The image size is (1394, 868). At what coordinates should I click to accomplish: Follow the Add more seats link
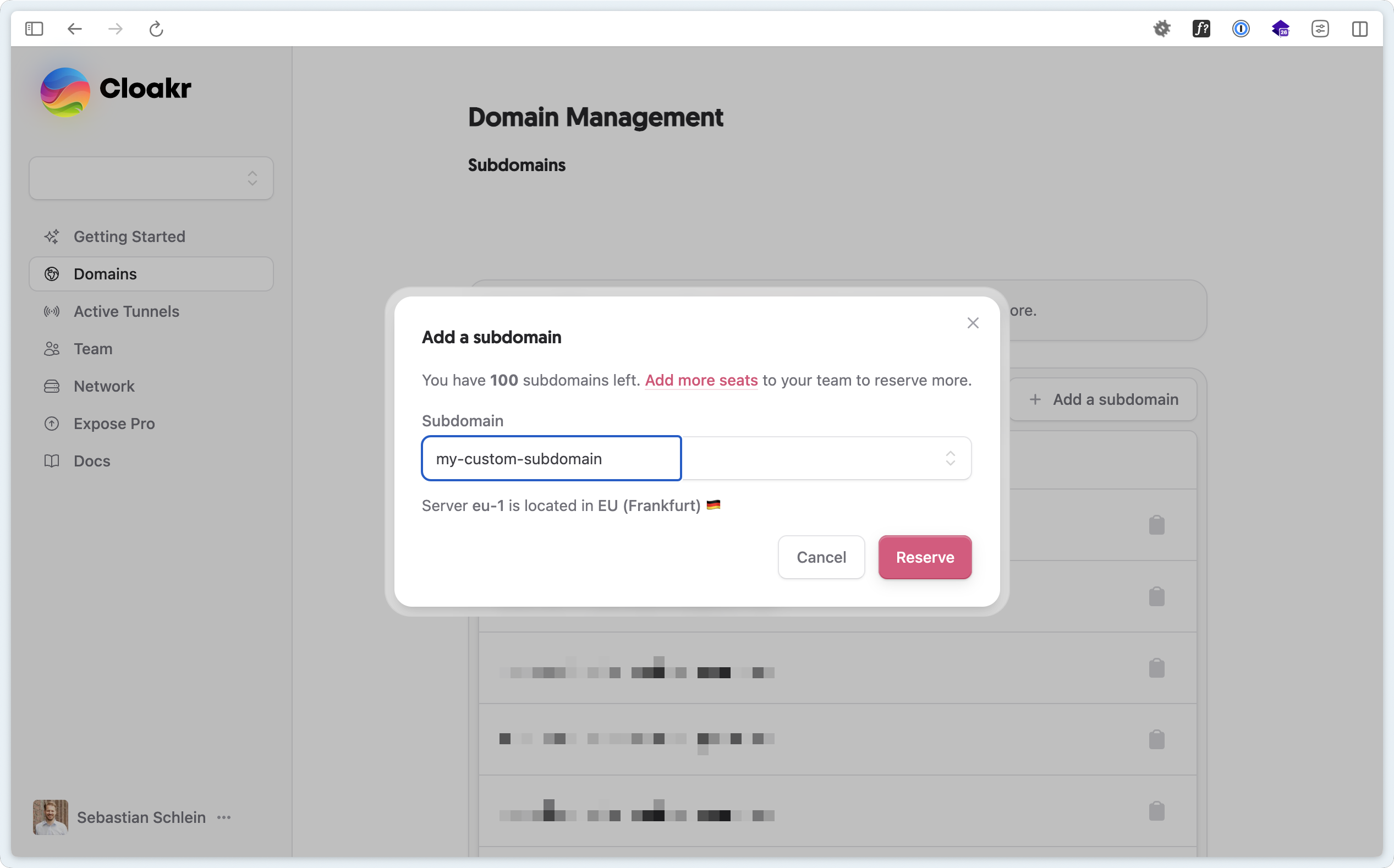(x=701, y=380)
